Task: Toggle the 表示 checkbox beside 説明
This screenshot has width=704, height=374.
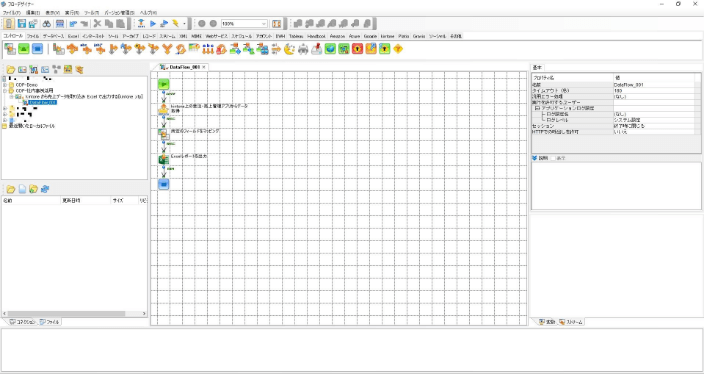Action: pyautogui.click(x=554, y=158)
